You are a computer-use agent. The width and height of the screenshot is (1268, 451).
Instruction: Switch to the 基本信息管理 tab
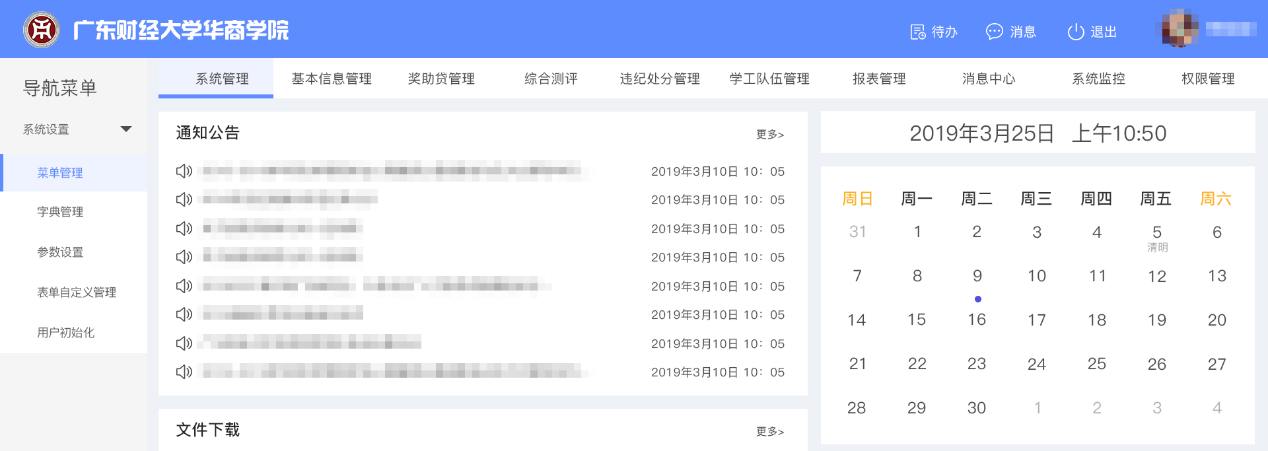pos(331,79)
